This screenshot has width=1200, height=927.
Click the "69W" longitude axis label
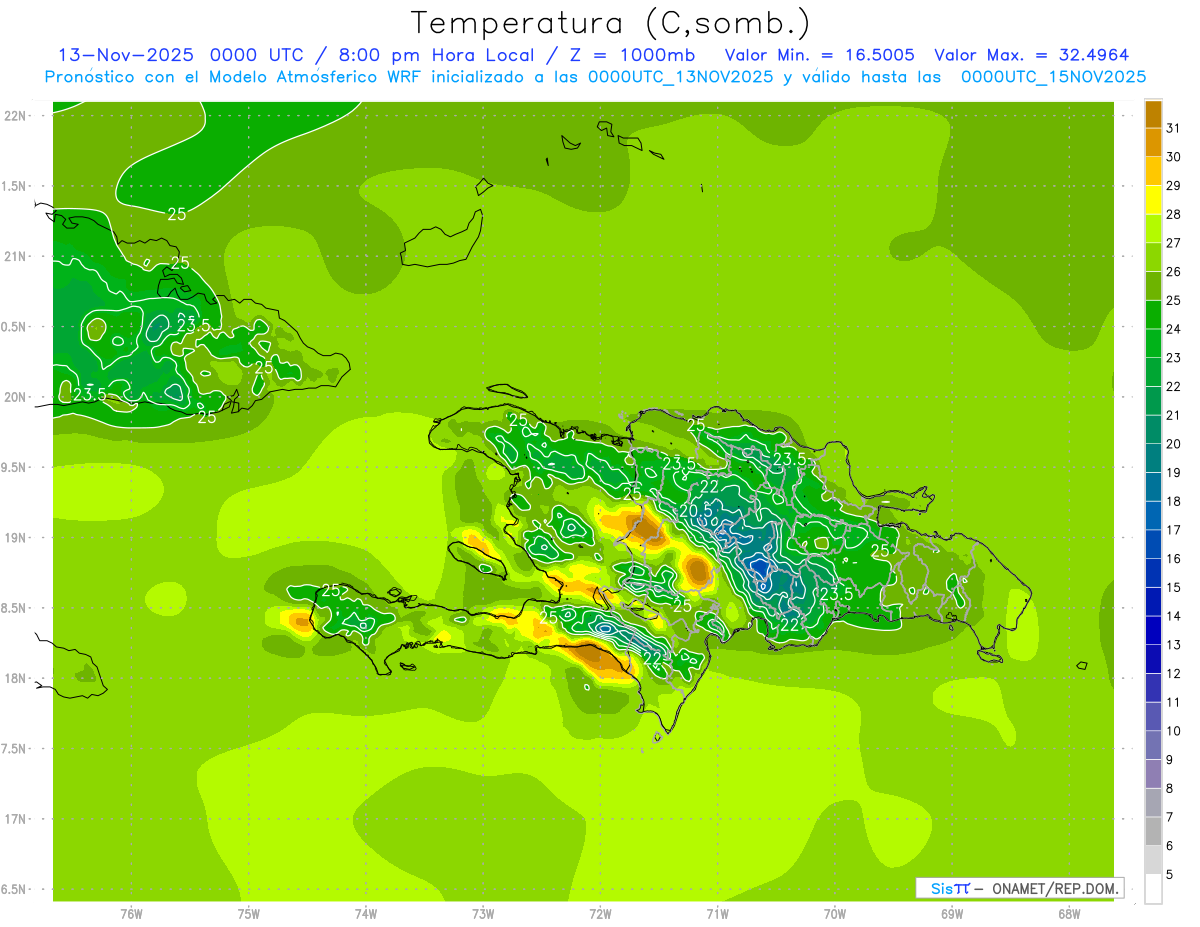(952, 914)
